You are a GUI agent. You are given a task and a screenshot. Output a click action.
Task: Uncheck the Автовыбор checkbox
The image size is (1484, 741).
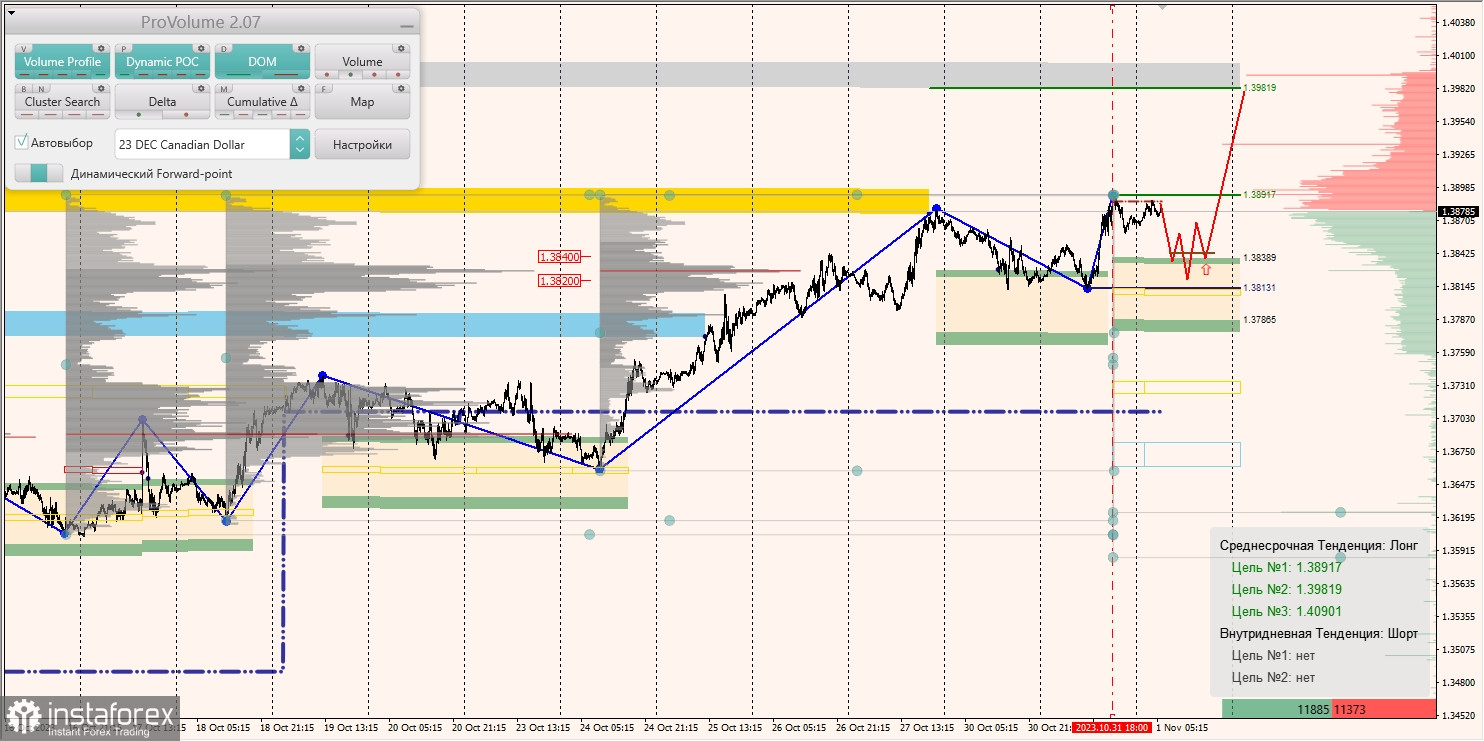[x=21, y=142]
